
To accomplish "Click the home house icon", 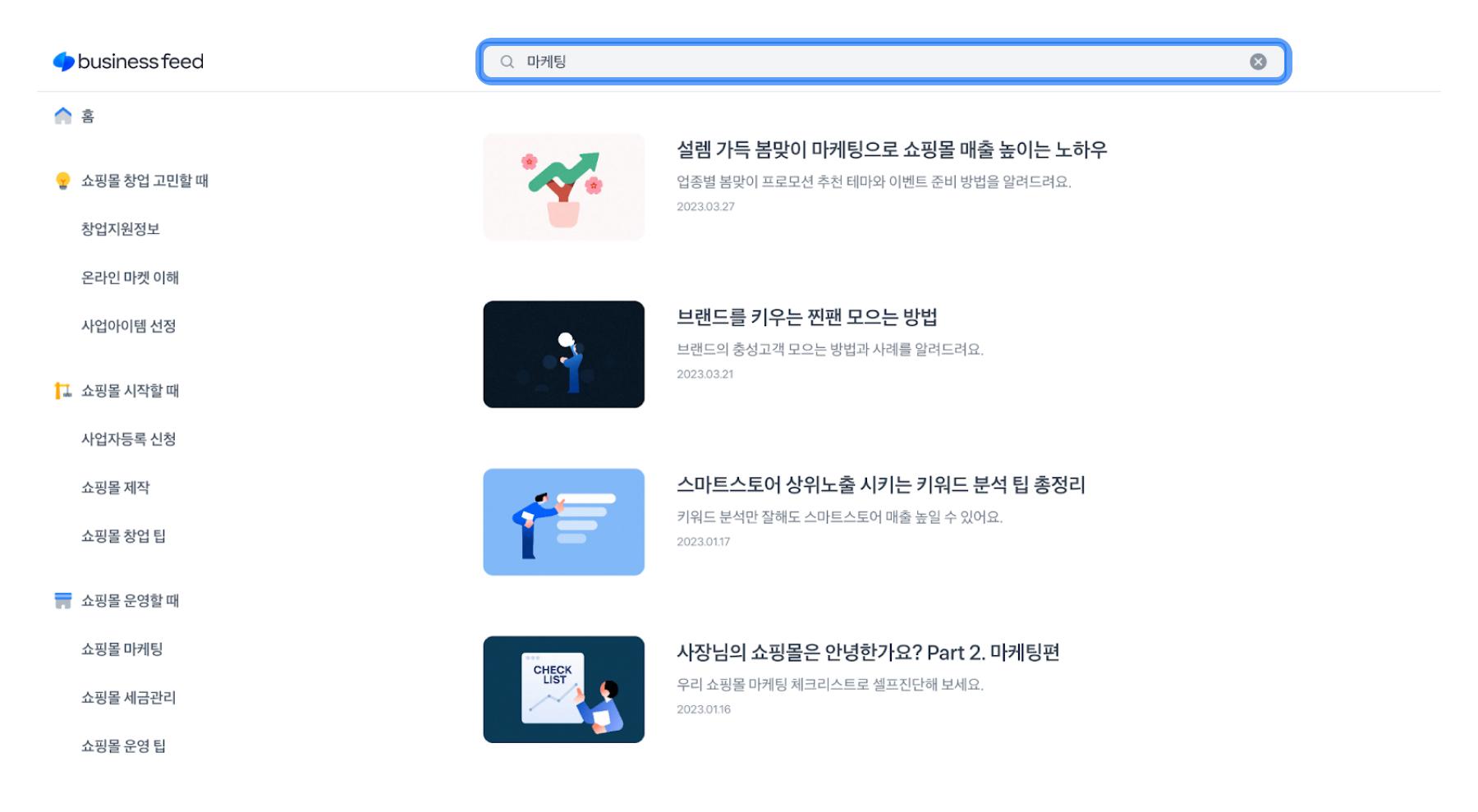I will (63, 116).
